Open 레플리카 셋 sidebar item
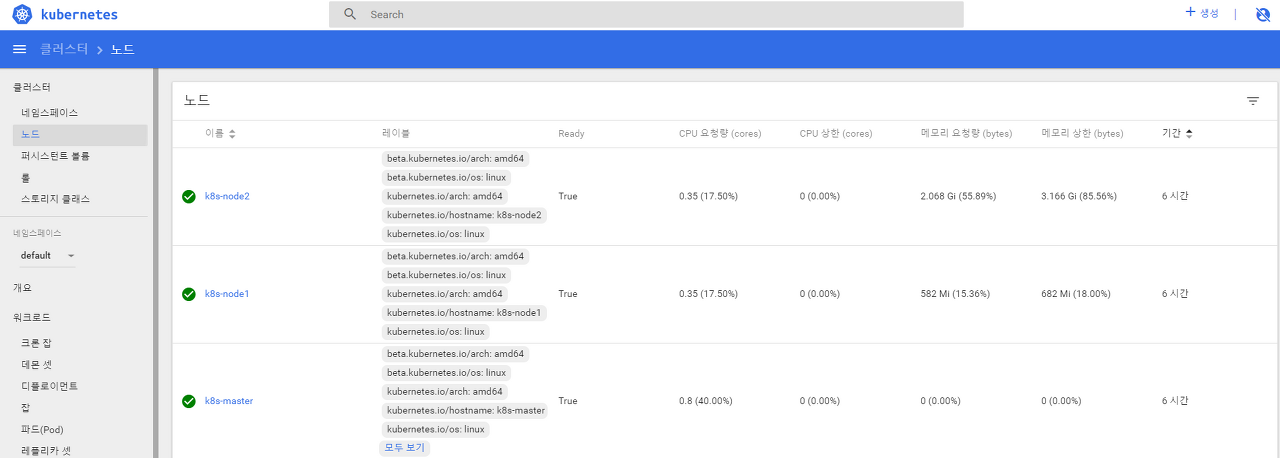This screenshot has width=1280, height=458. (x=46, y=451)
